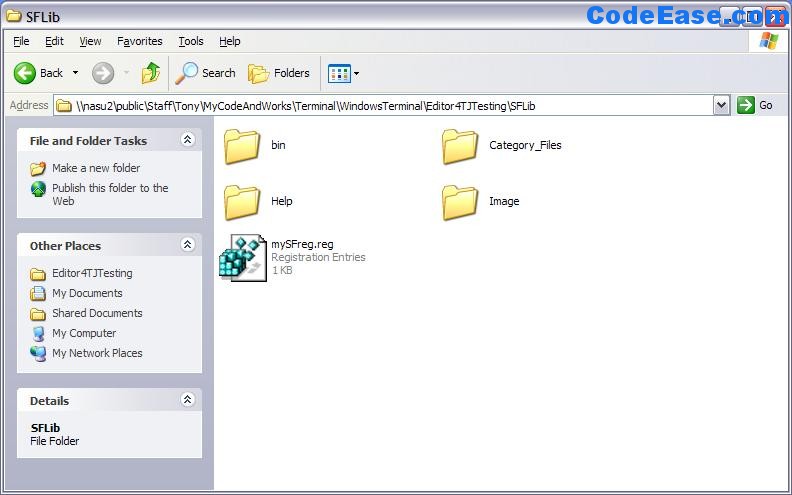
Task: Collapse the File and Folder Tasks panel
Action: pos(187,139)
